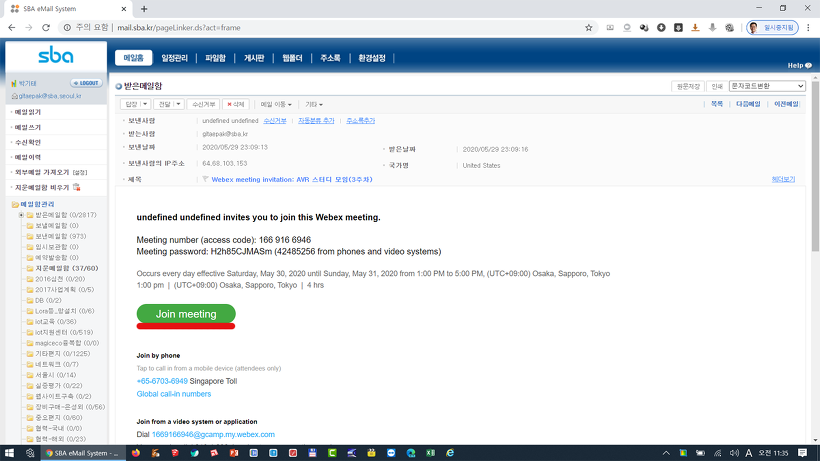Click the sba logo

[x=56, y=55]
